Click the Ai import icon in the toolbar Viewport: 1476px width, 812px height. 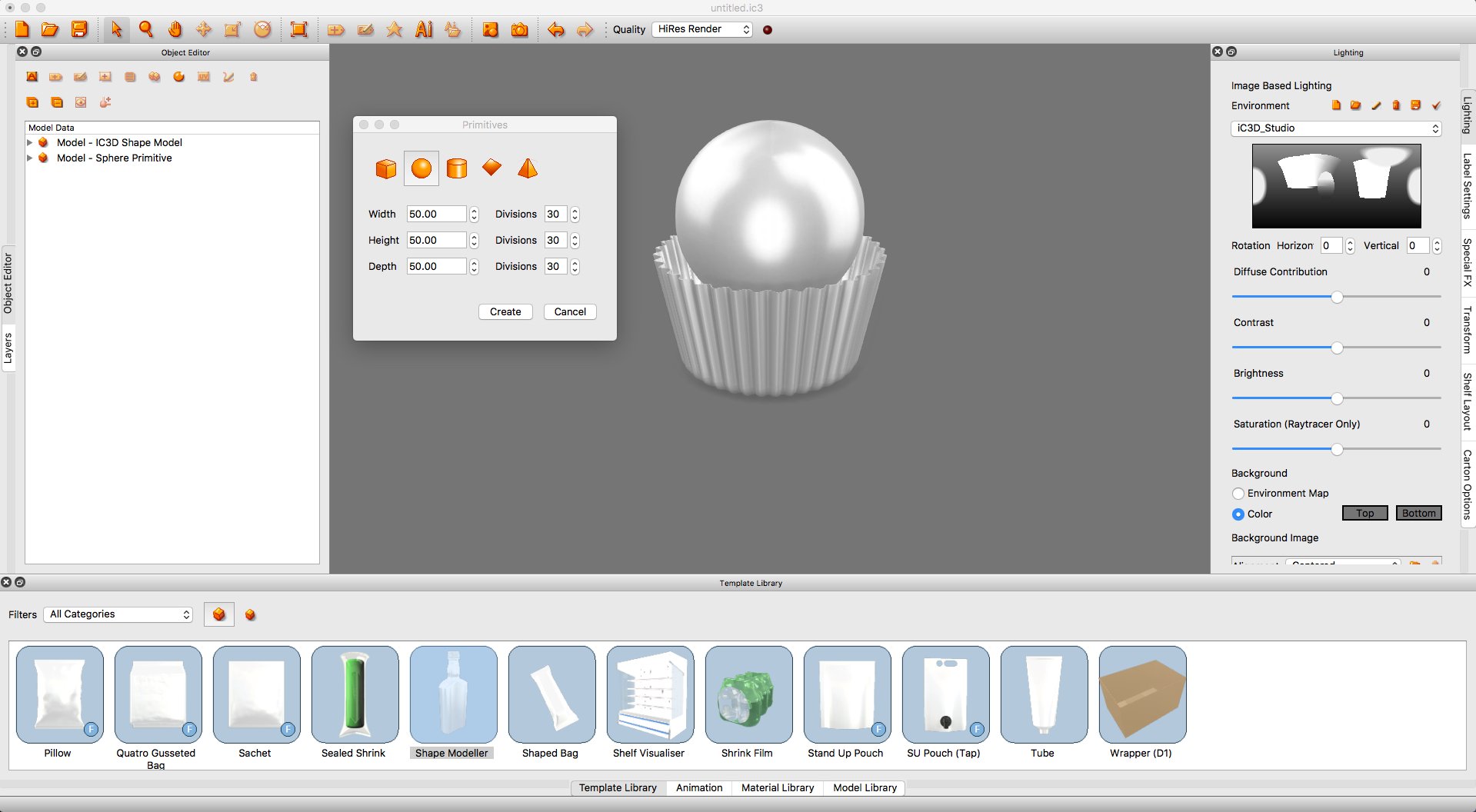click(424, 29)
